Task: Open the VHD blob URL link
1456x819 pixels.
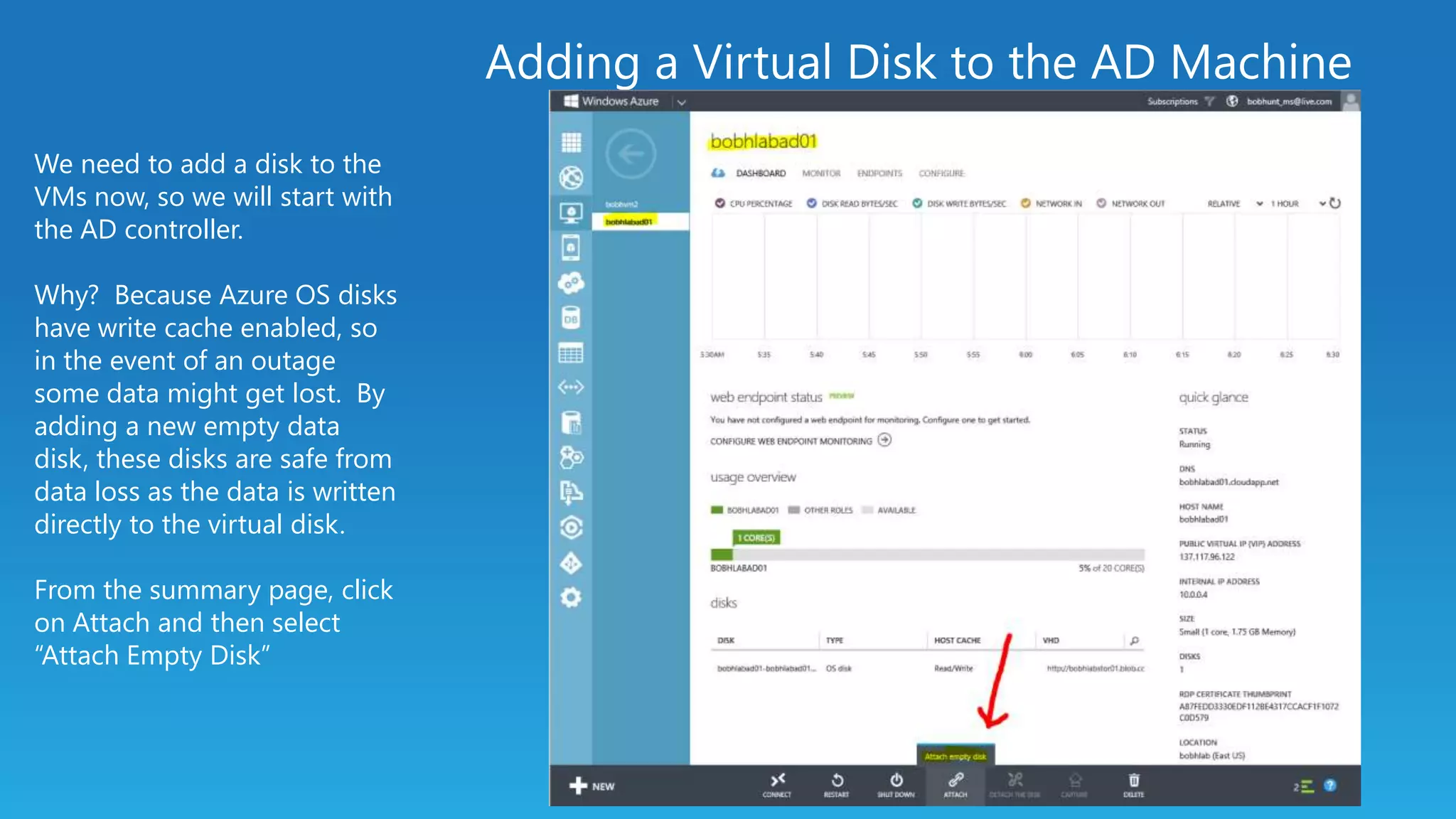Action: pos(1096,668)
